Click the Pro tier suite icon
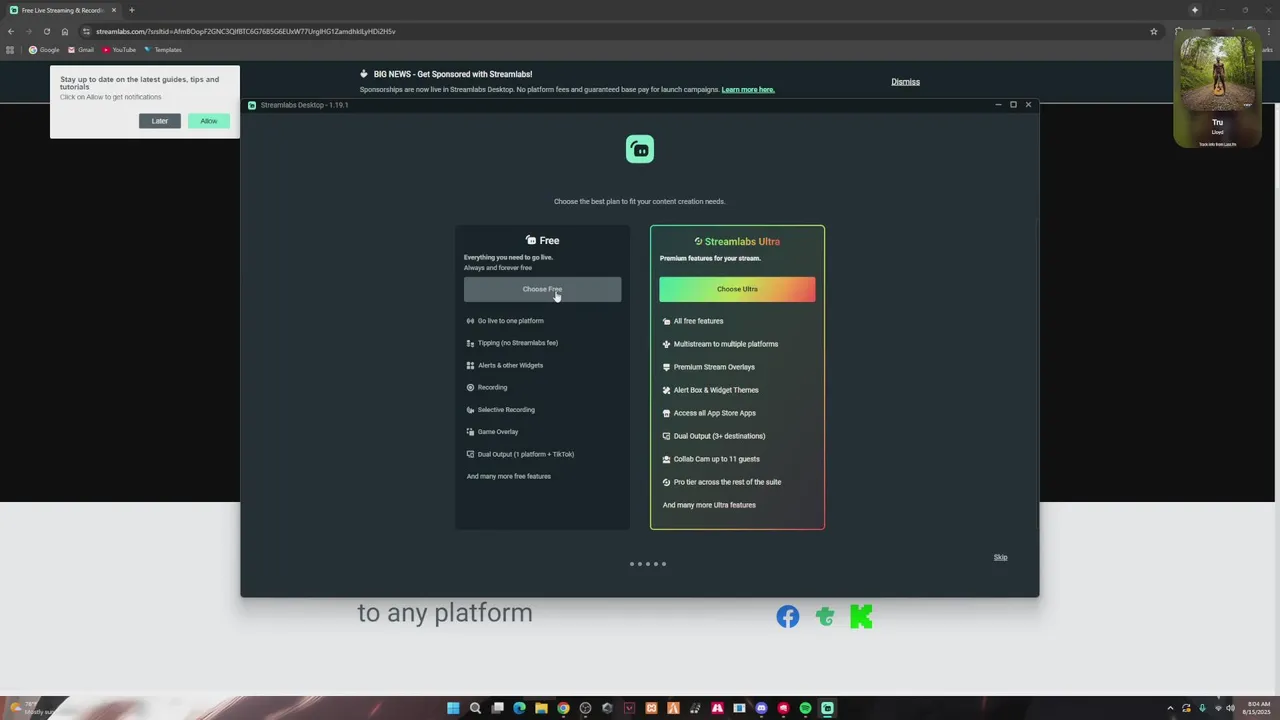Image resolution: width=1280 pixels, height=720 pixels. click(666, 482)
